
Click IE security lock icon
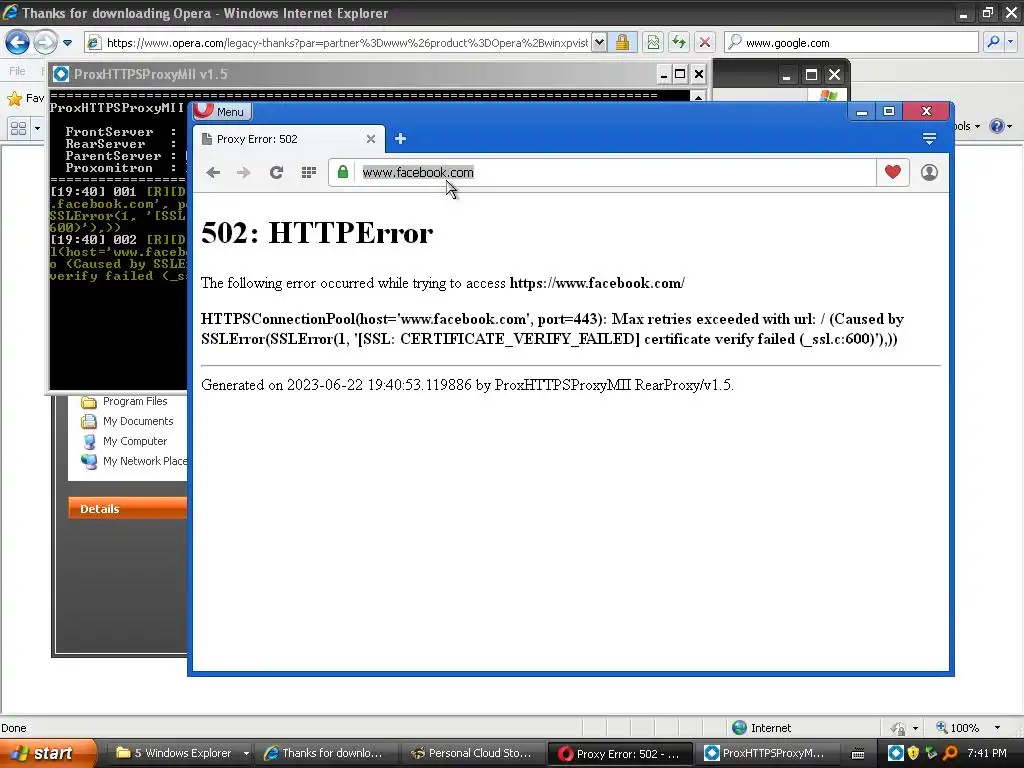click(622, 43)
